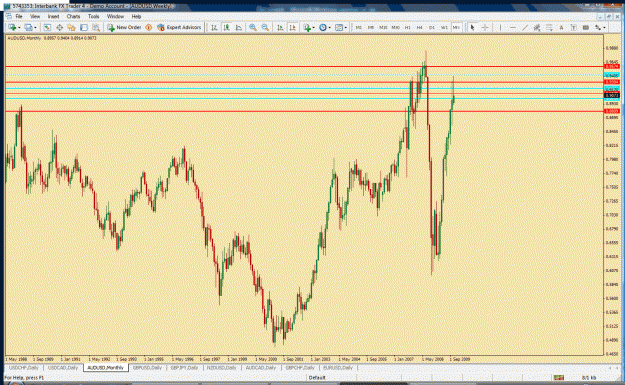The height and width of the screenshot is (385, 625).
Task: Expand the Templates dropdown arrow
Action: (x=346, y=28)
